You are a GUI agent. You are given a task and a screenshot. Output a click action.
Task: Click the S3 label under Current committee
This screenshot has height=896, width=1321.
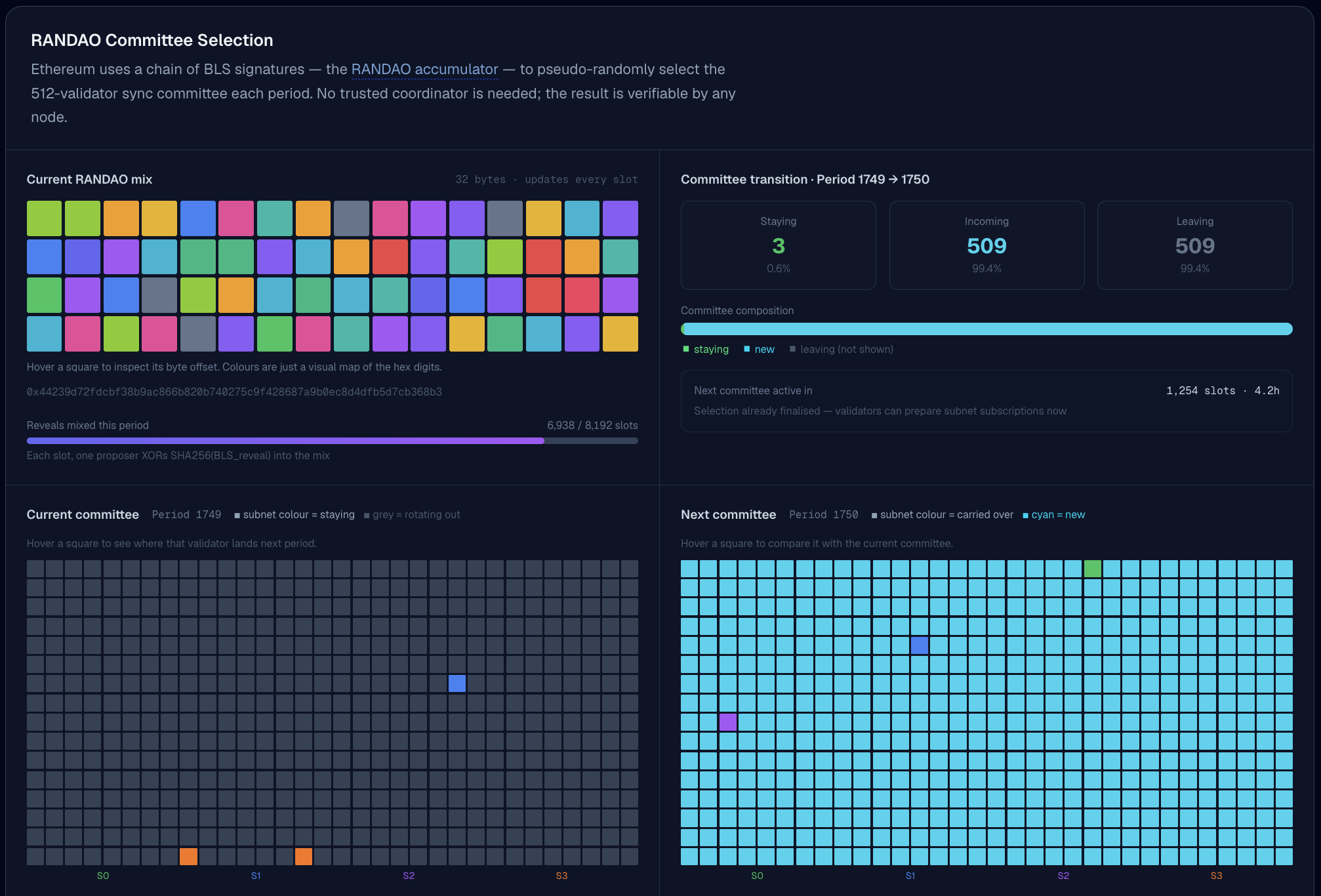(561, 876)
